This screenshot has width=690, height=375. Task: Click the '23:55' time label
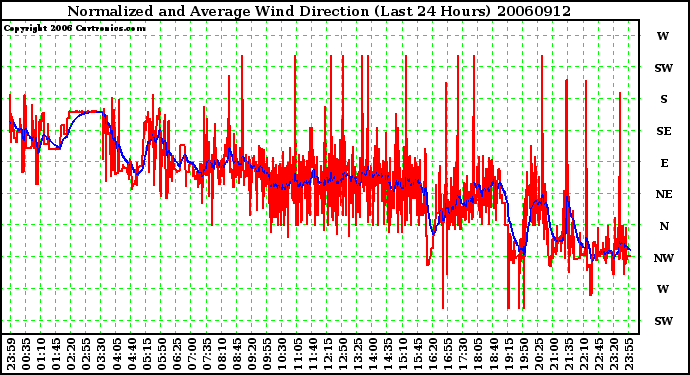click(629, 354)
